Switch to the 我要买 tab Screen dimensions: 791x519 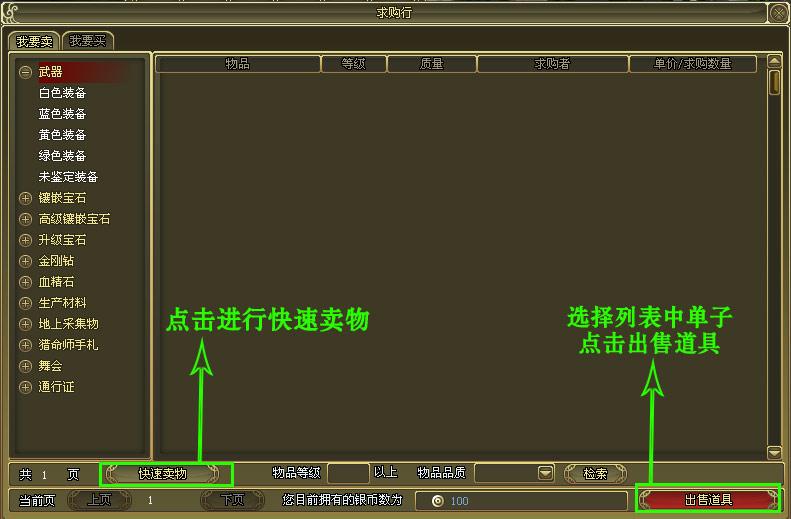pos(88,40)
